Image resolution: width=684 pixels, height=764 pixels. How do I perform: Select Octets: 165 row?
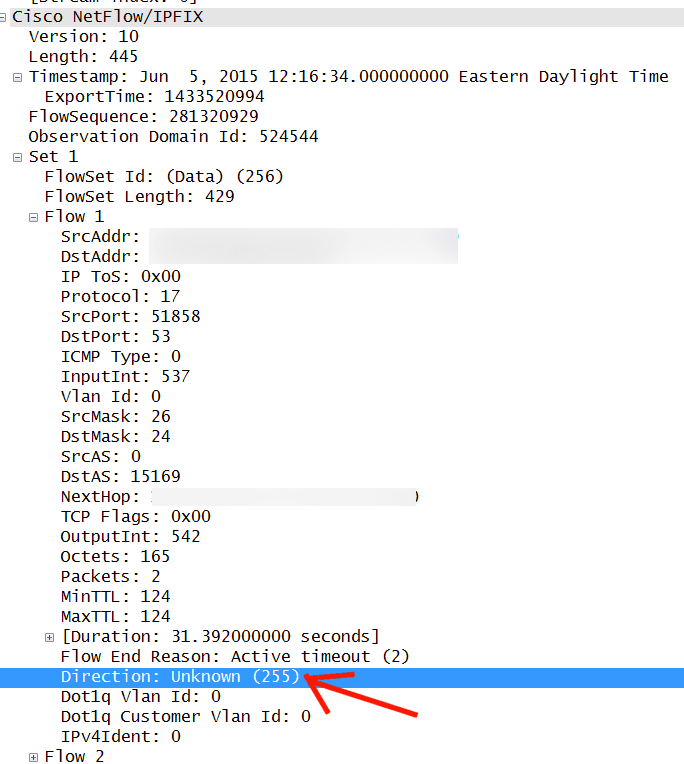(x=115, y=556)
